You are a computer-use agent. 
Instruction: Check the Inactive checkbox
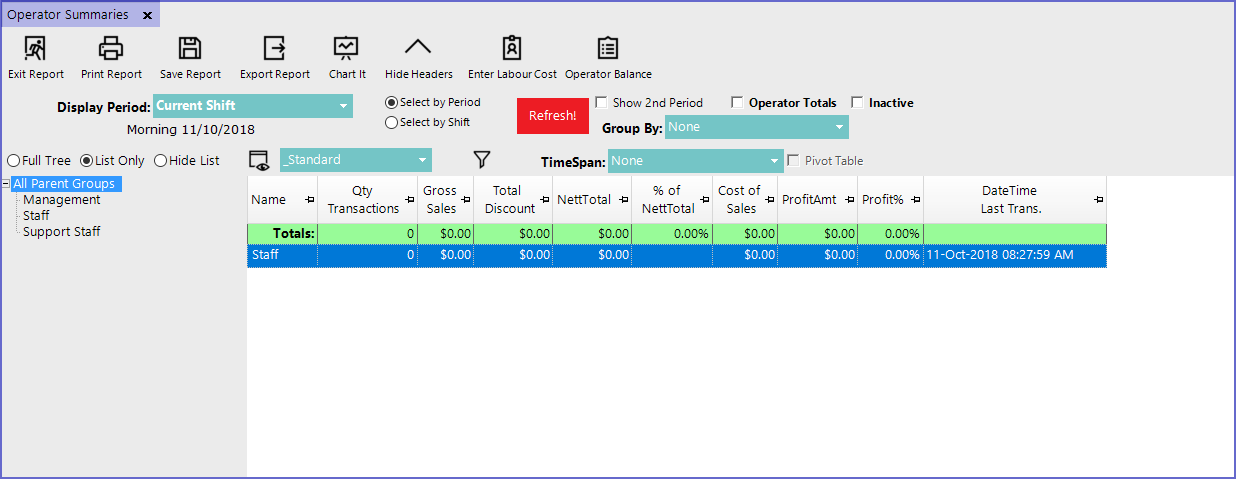[857, 102]
